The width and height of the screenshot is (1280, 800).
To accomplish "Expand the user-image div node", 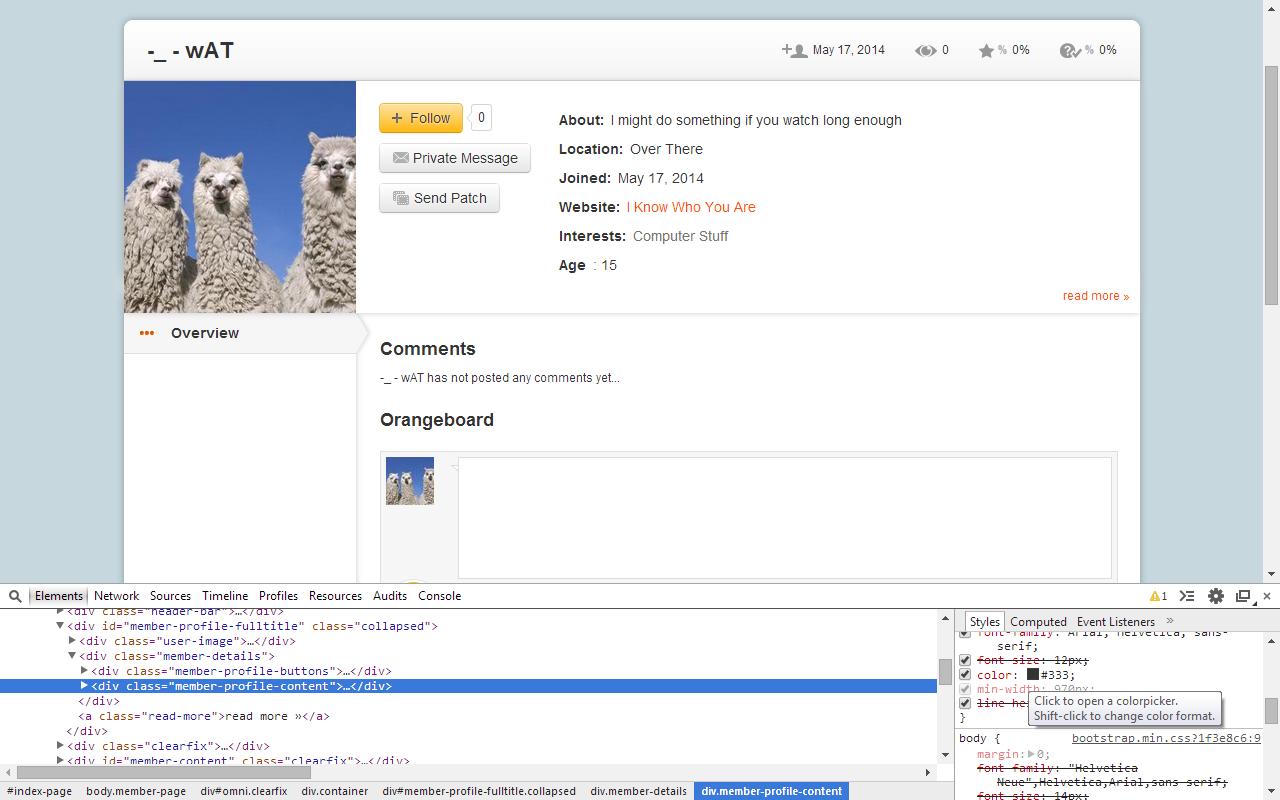I will (x=72, y=641).
